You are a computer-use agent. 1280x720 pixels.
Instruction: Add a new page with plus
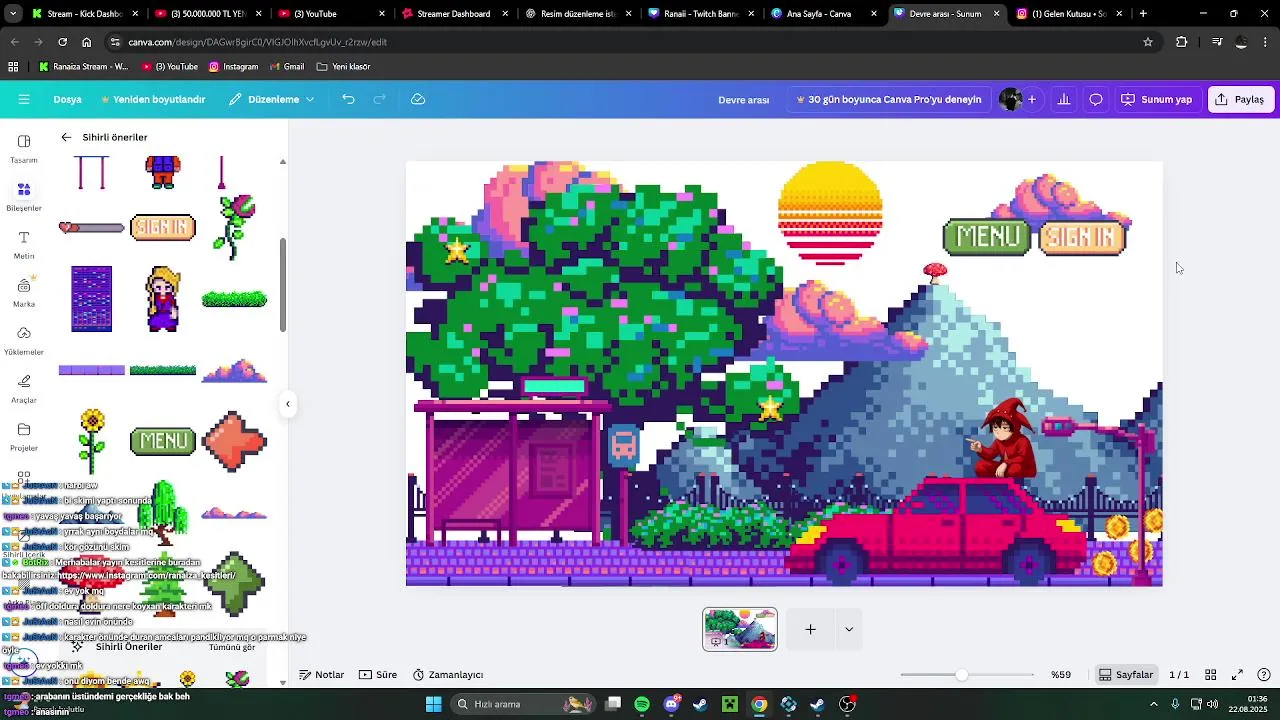point(811,629)
